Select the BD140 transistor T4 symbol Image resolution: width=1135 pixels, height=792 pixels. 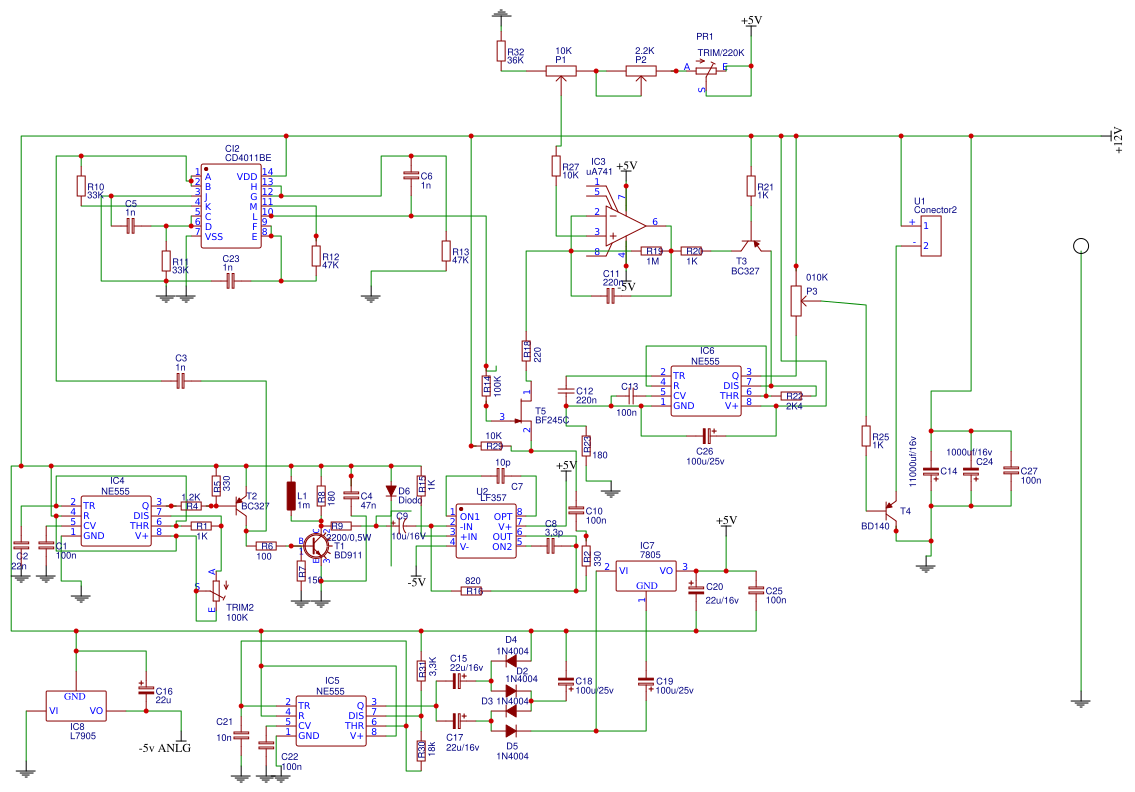coord(890,510)
